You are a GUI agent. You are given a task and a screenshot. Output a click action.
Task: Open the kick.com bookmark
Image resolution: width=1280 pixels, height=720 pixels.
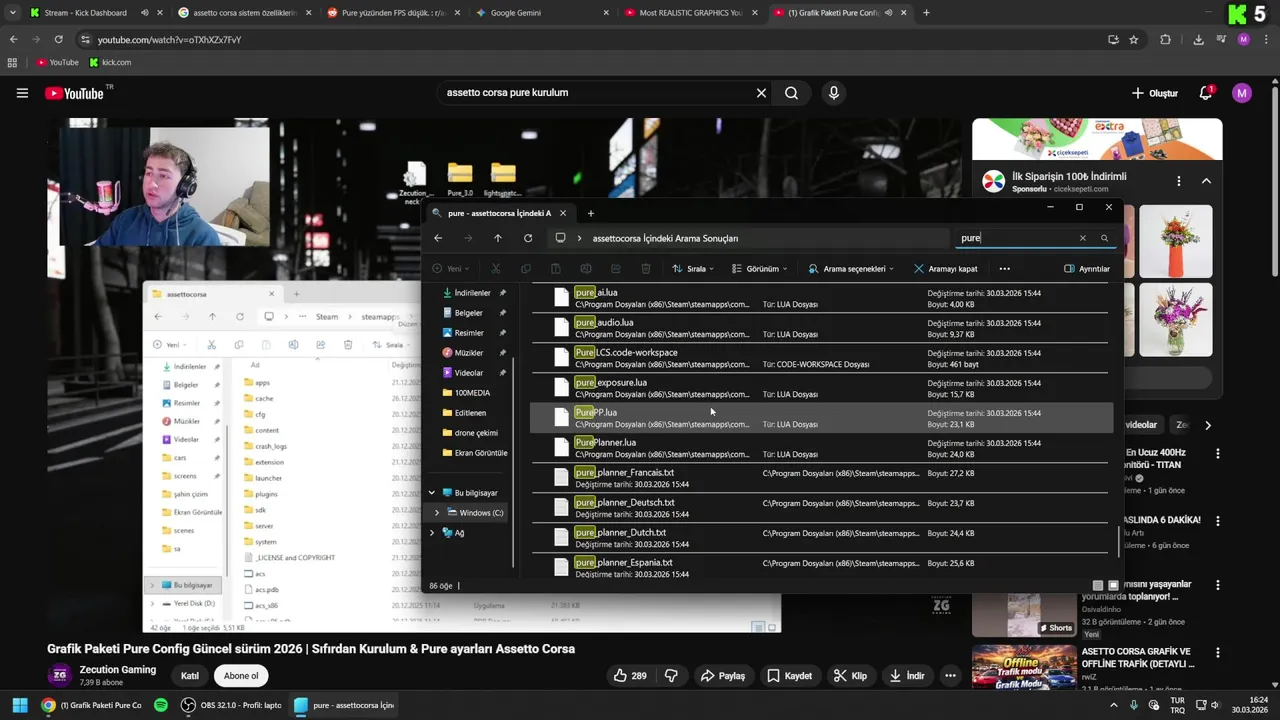tap(111, 62)
